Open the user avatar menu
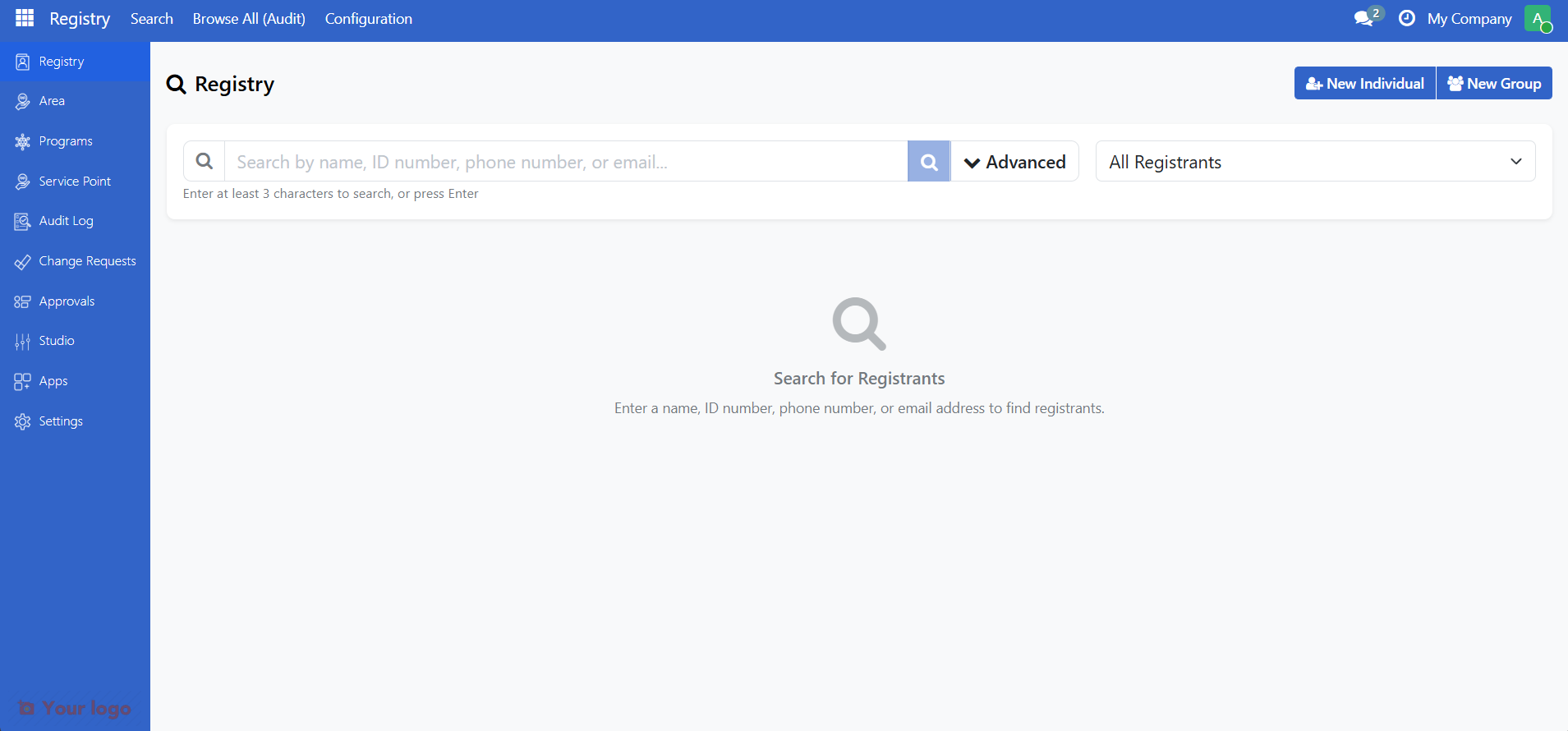The height and width of the screenshot is (731, 1568). [x=1538, y=18]
